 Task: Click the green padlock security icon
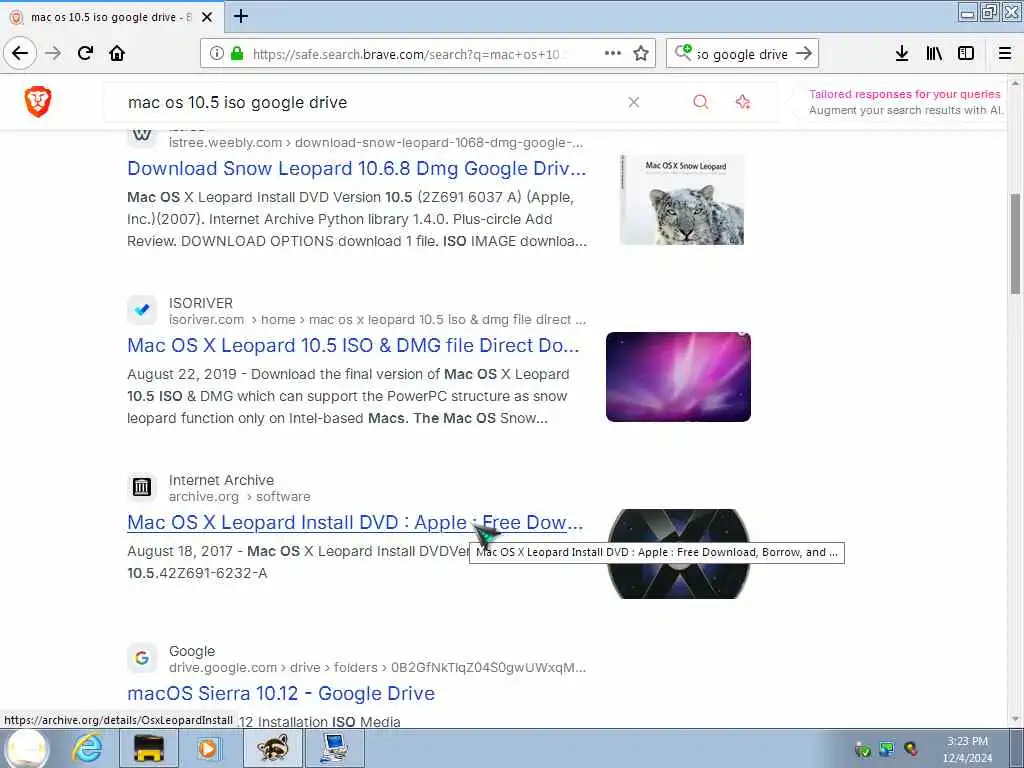tap(237, 54)
